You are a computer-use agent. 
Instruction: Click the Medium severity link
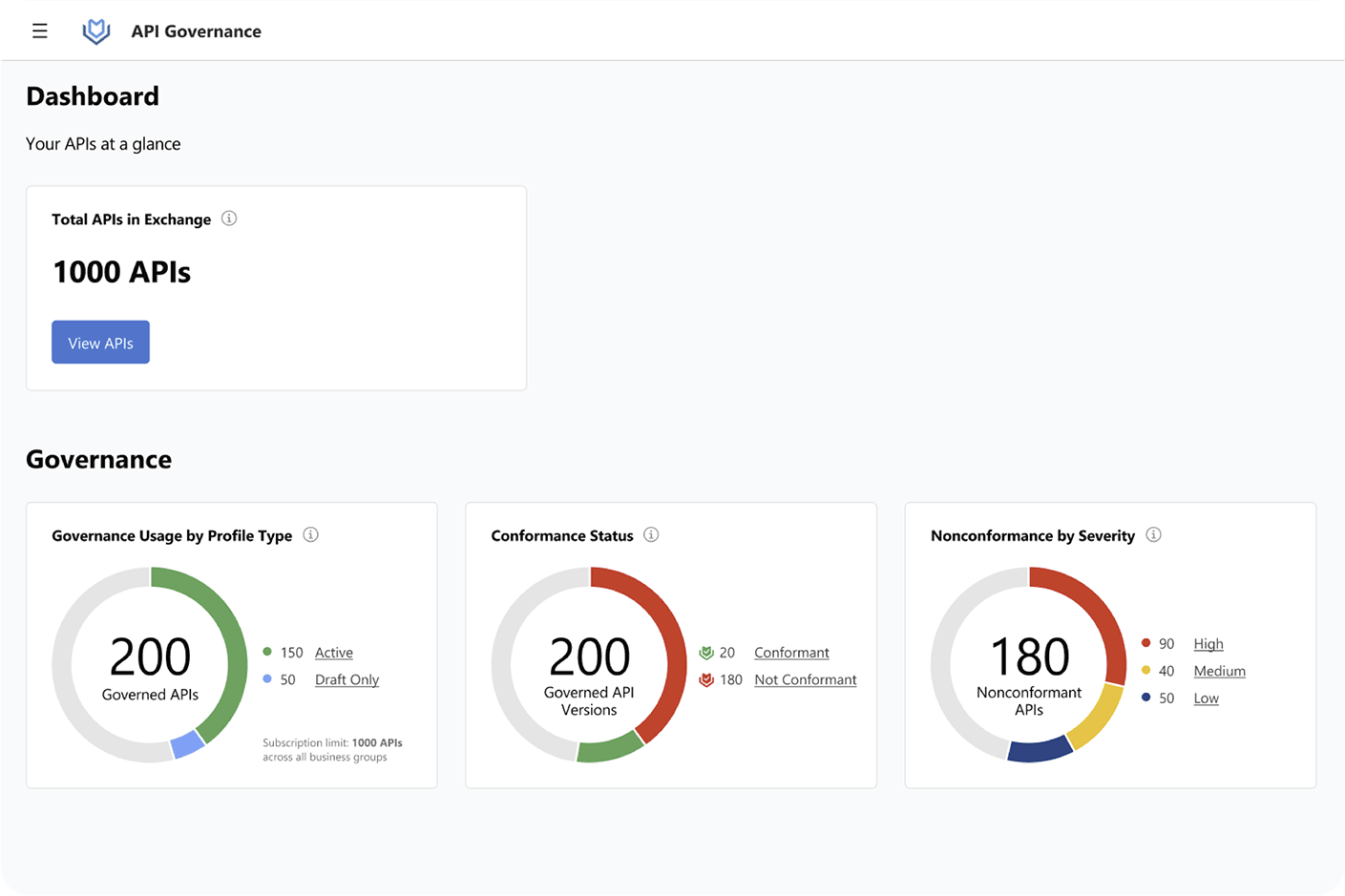(1219, 672)
